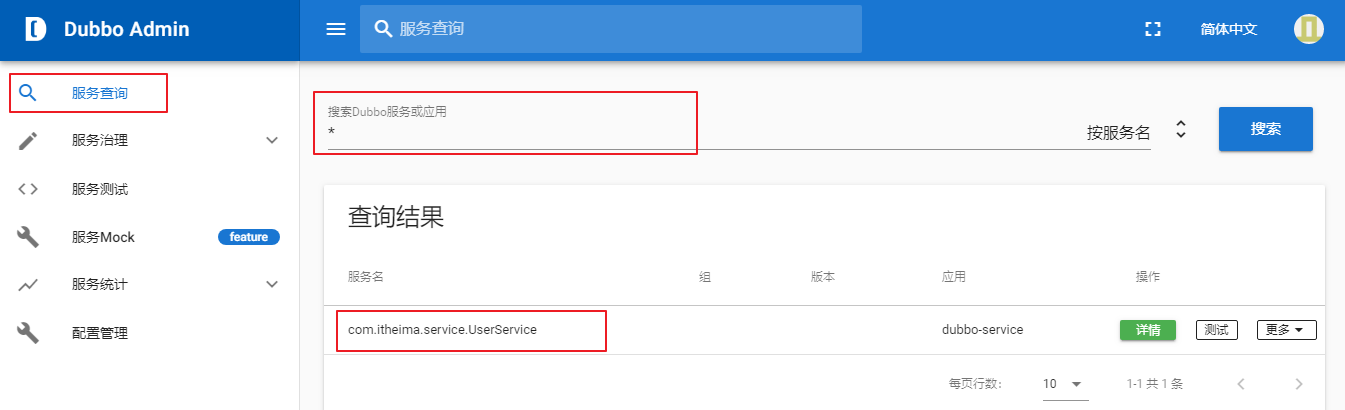Click the pencil icon for 服务治理
Screen dimensions: 1345x410
pos(29,141)
